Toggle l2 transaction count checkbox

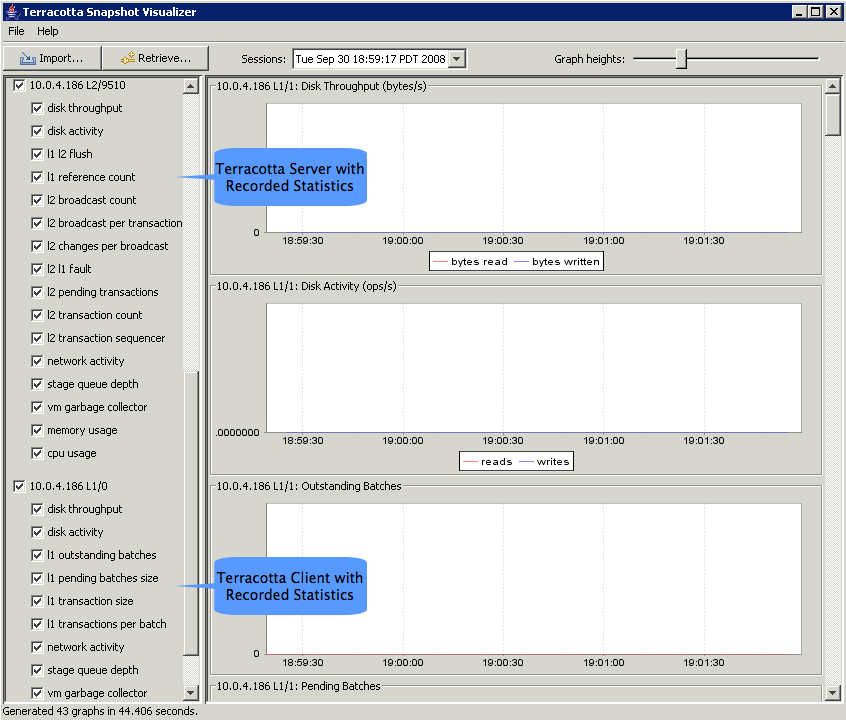37,315
